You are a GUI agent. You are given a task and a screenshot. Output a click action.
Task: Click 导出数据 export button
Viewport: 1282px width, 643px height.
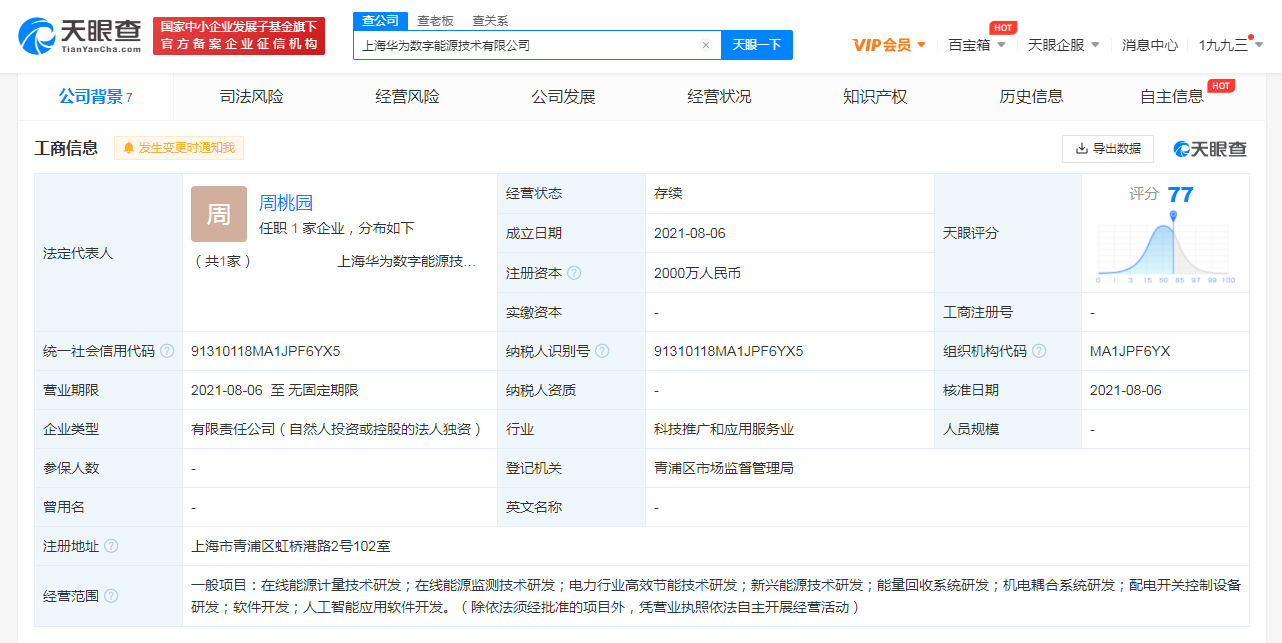point(1107,149)
